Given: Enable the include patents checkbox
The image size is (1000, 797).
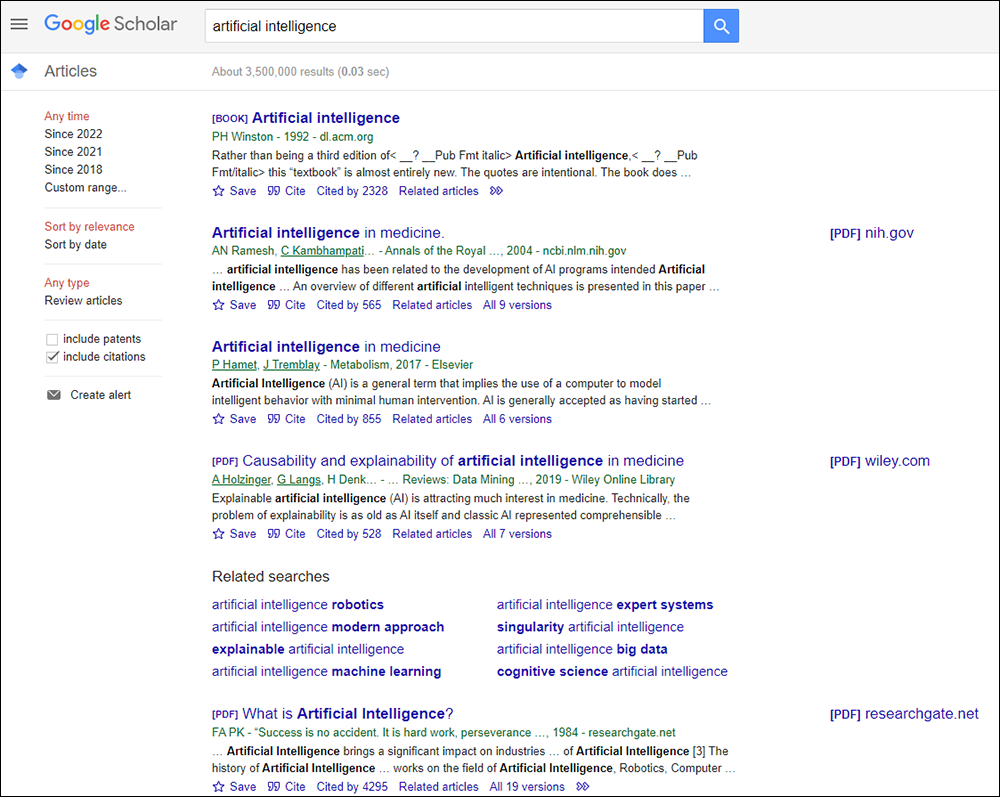Looking at the screenshot, I should (52, 339).
